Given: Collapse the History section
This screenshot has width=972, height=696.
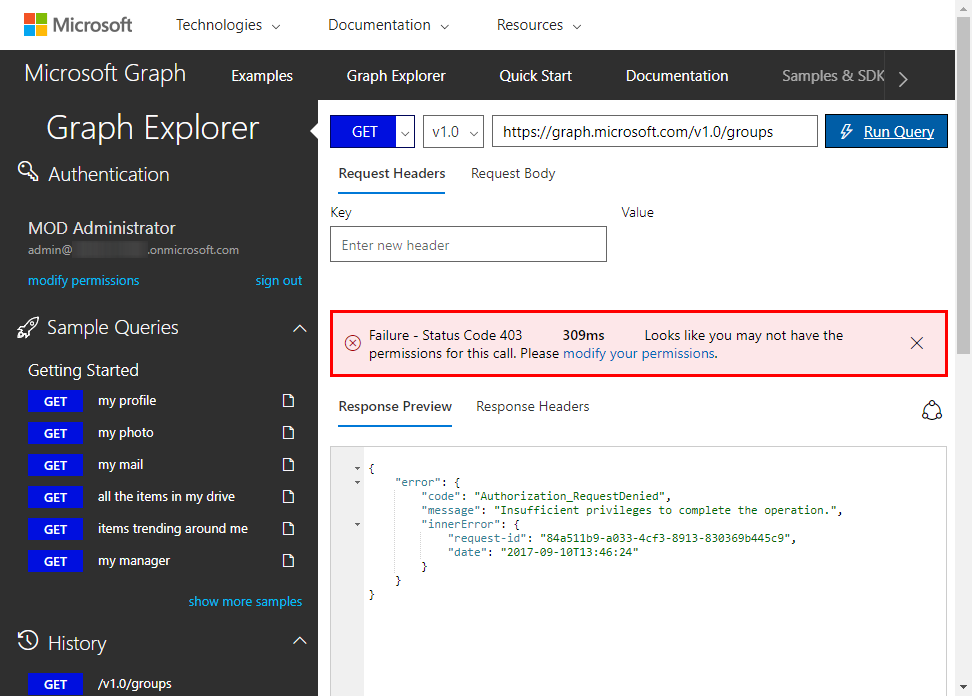Looking at the screenshot, I should (298, 642).
